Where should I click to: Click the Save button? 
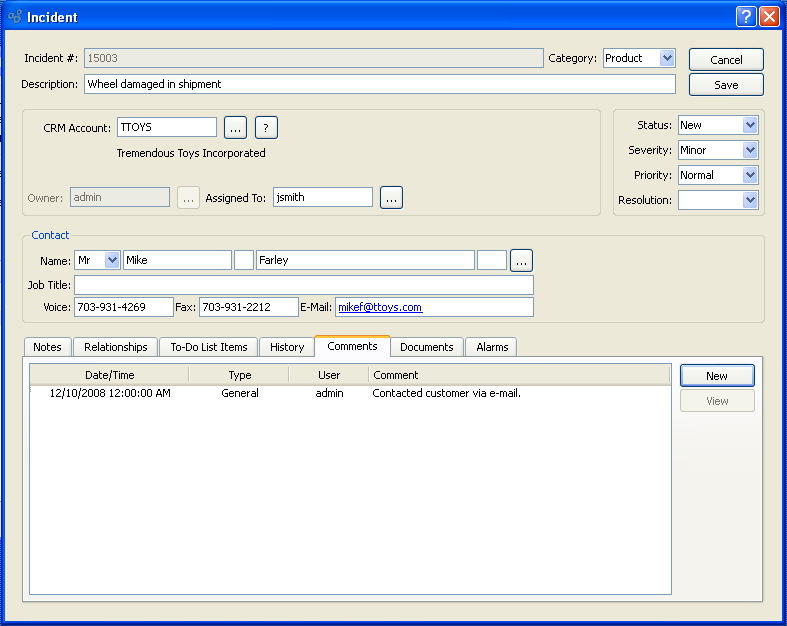pos(726,85)
